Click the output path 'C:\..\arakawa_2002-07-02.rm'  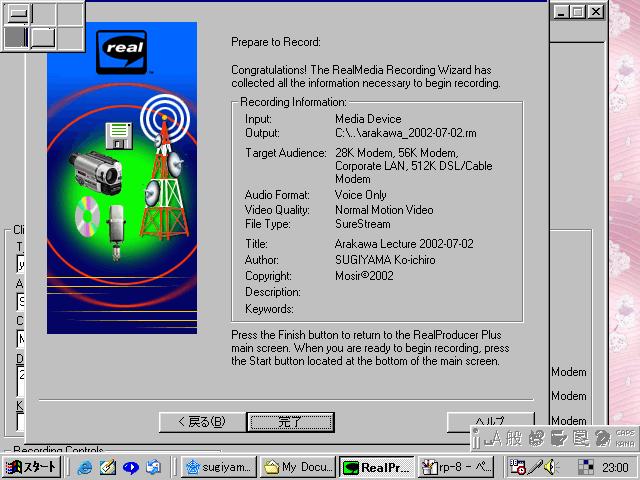pyautogui.click(x=406, y=133)
